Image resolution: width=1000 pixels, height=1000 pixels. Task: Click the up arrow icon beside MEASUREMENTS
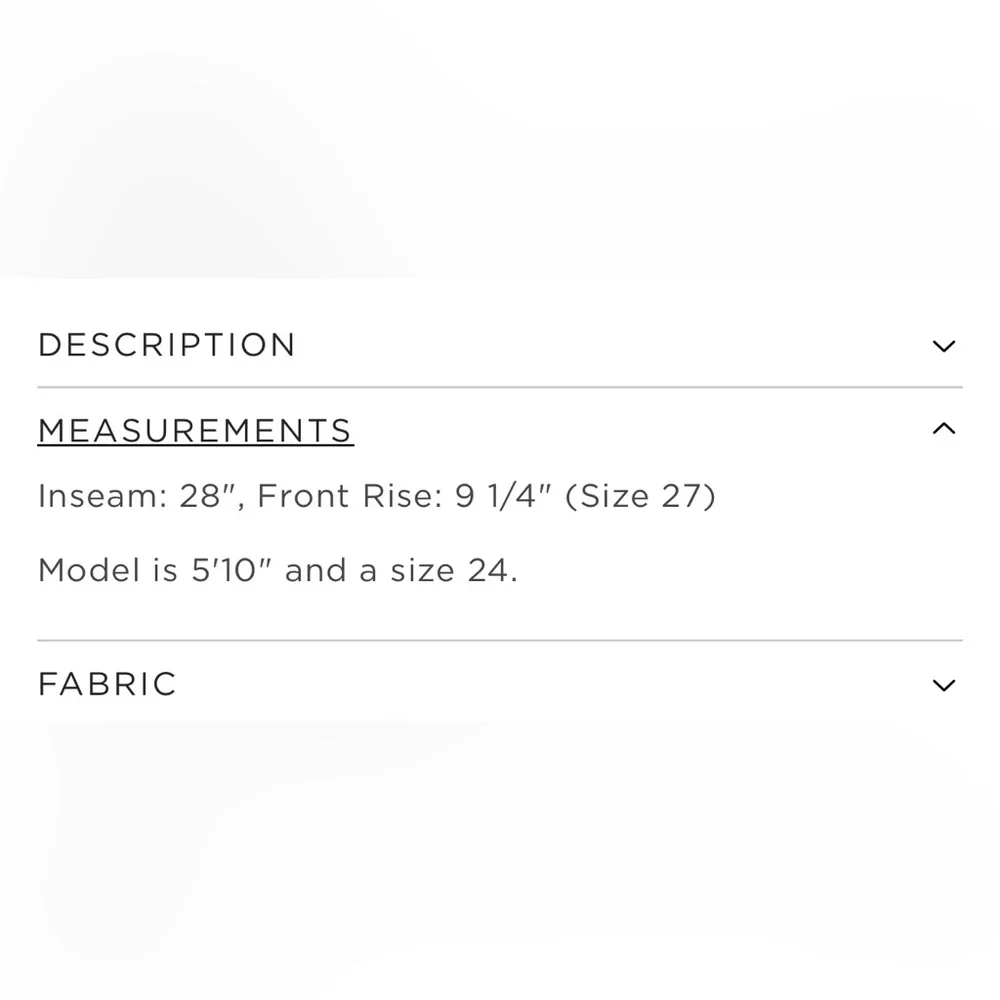point(943,429)
